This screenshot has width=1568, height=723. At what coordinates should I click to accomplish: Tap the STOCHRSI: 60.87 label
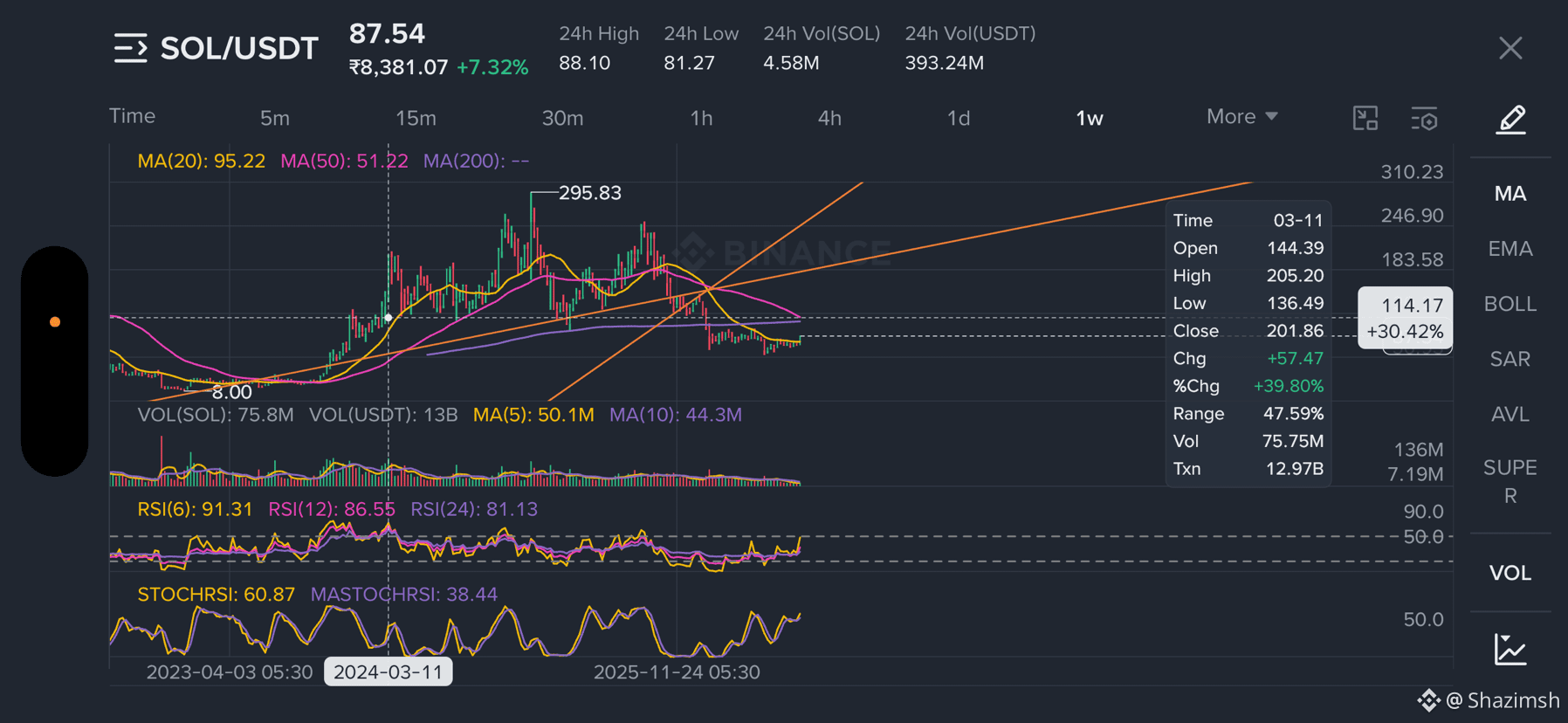click(x=216, y=595)
